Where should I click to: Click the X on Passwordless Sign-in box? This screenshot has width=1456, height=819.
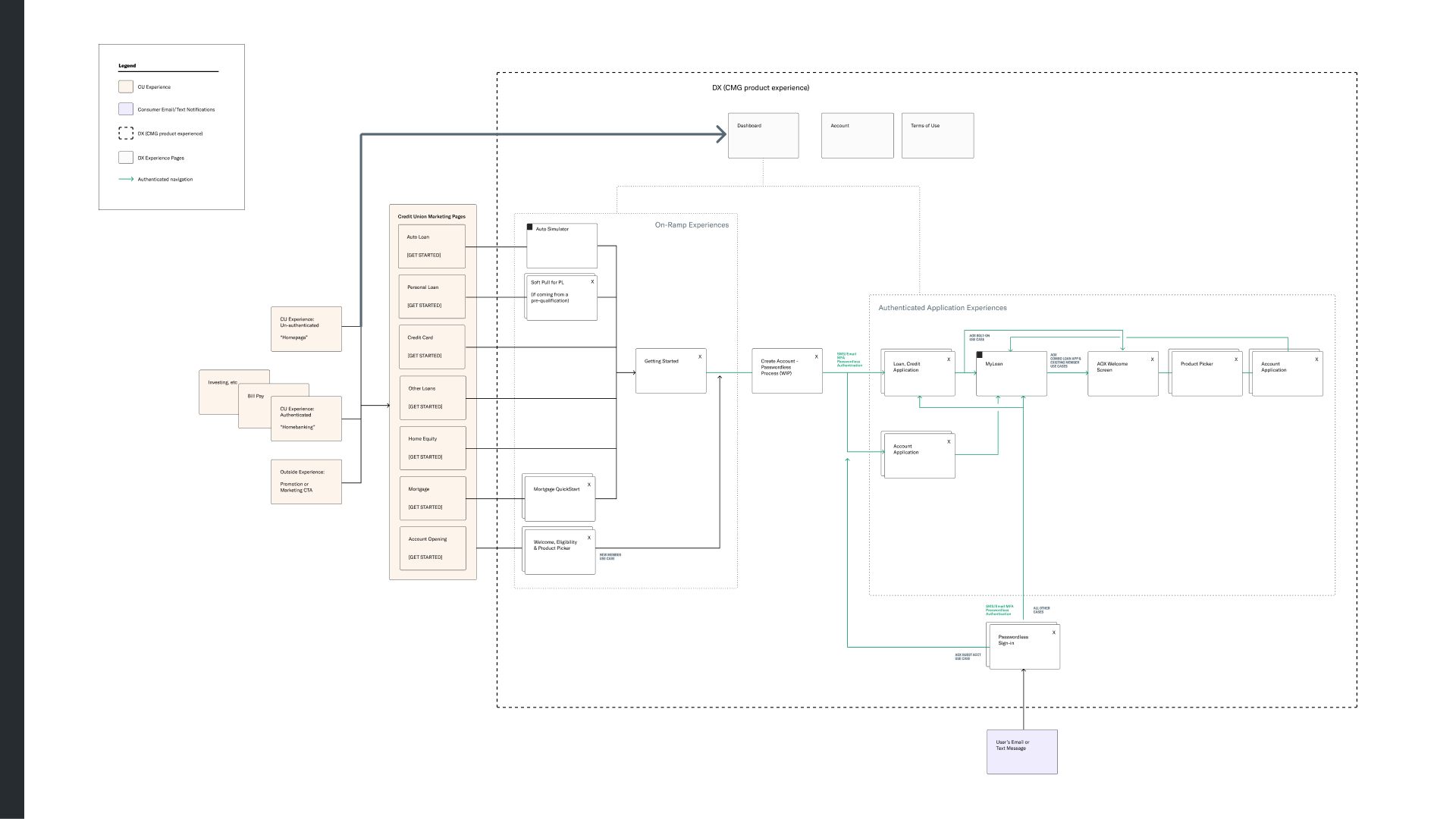click(x=1053, y=632)
